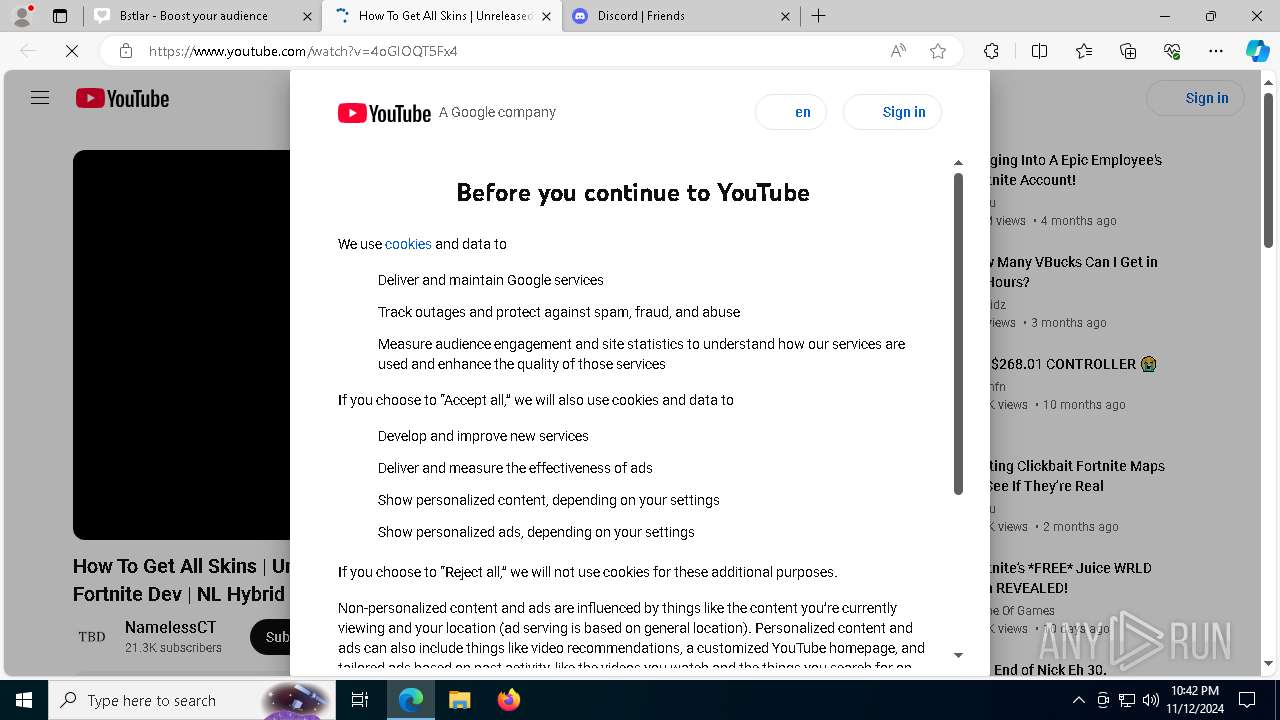Go to the YouTube home logo
The width and height of the screenshot is (1280, 720).
coord(122,98)
